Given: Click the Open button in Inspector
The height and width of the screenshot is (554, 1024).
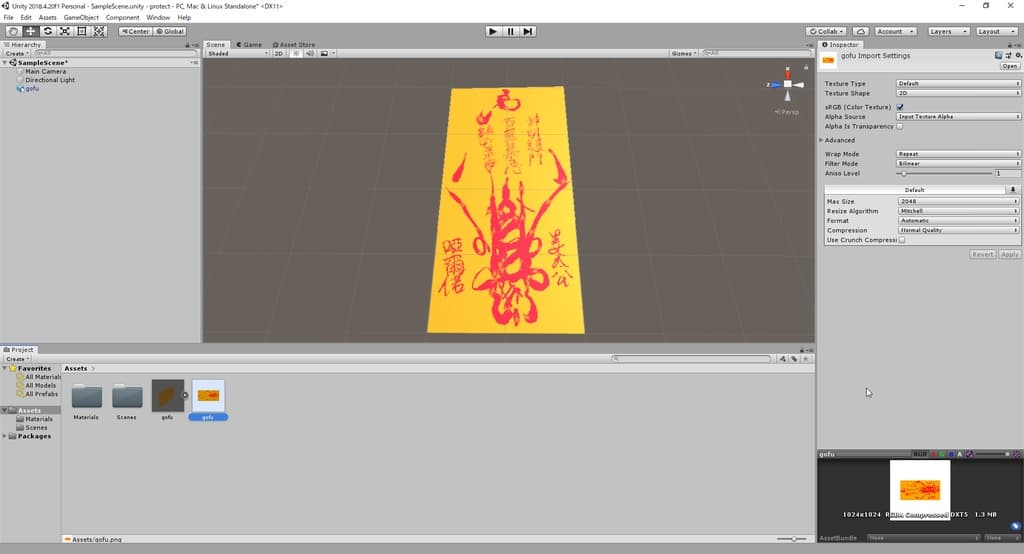Looking at the screenshot, I should coord(1010,66).
